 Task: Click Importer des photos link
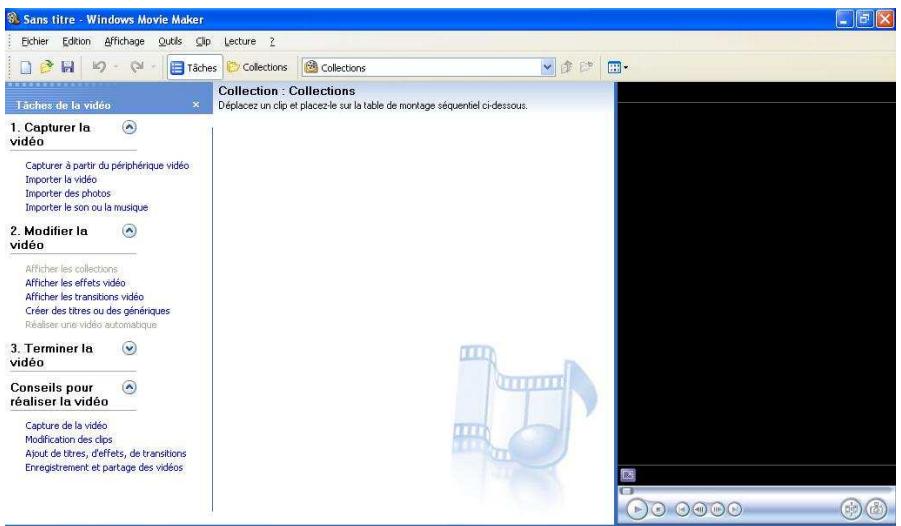click(x=68, y=193)
